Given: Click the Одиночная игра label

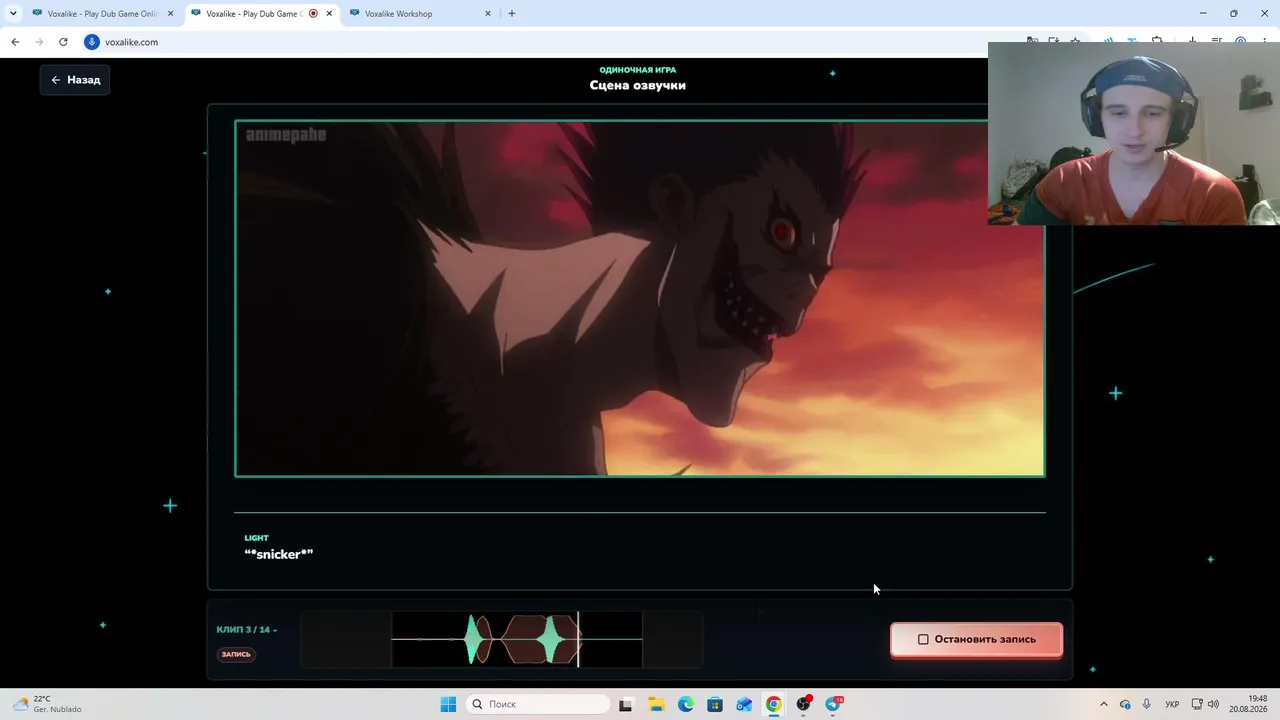Looking at the screenshot, I should (x=638, y=70).
